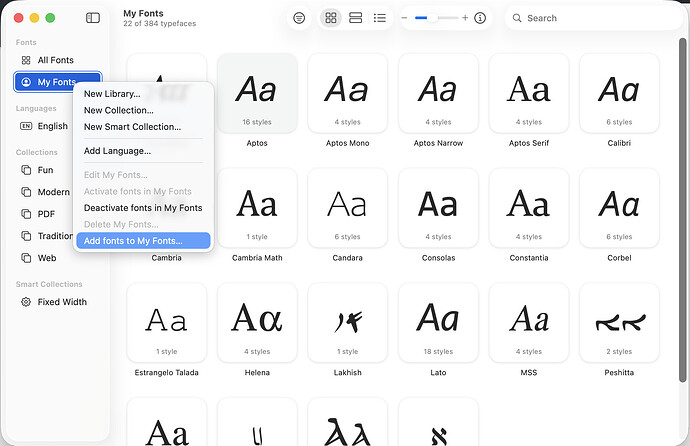The width and height of the screenshot is (690, 446).
Task: Select the Peshitta font thumbnail
Action: 619,323
